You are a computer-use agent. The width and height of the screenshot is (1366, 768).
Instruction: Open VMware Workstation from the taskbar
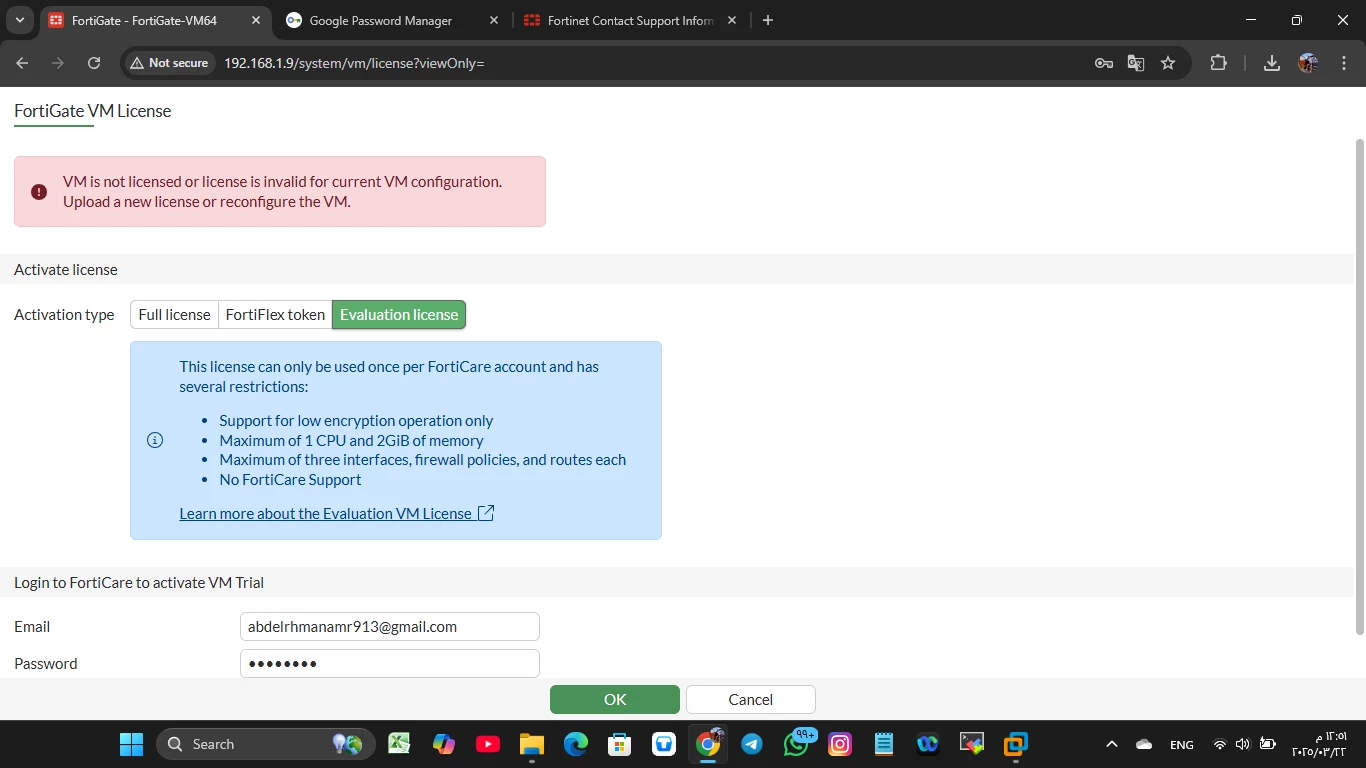tap(1016, 744)
